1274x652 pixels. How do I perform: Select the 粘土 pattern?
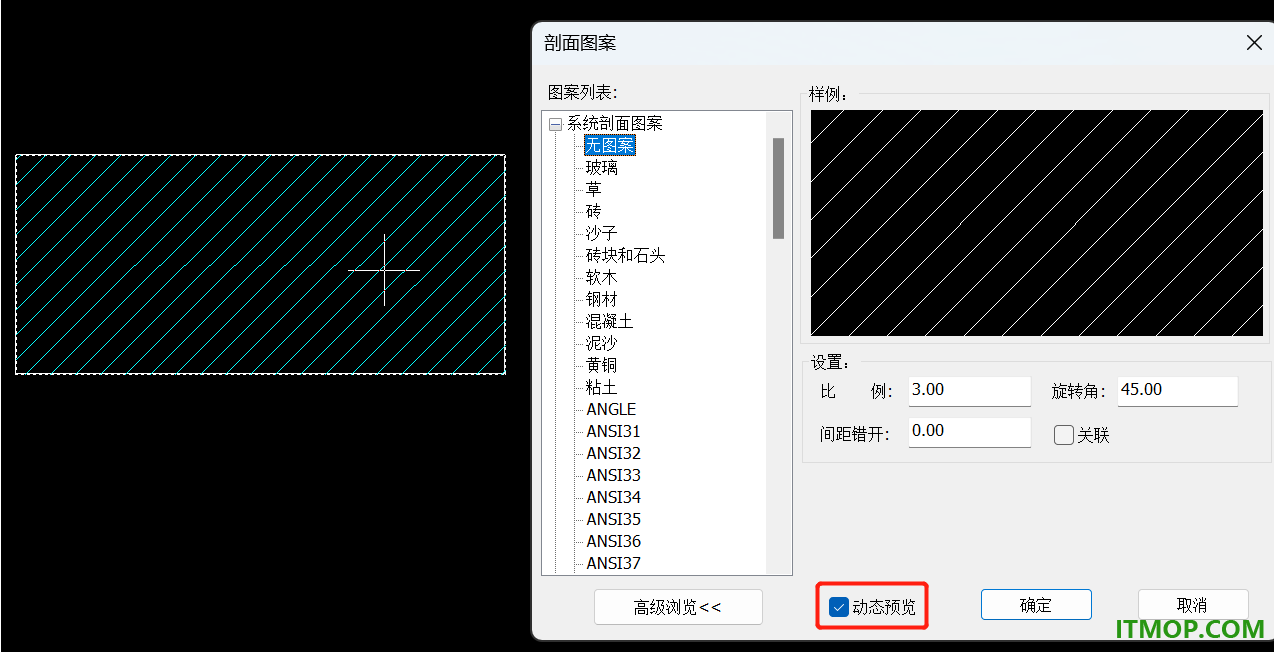point(602,387)
